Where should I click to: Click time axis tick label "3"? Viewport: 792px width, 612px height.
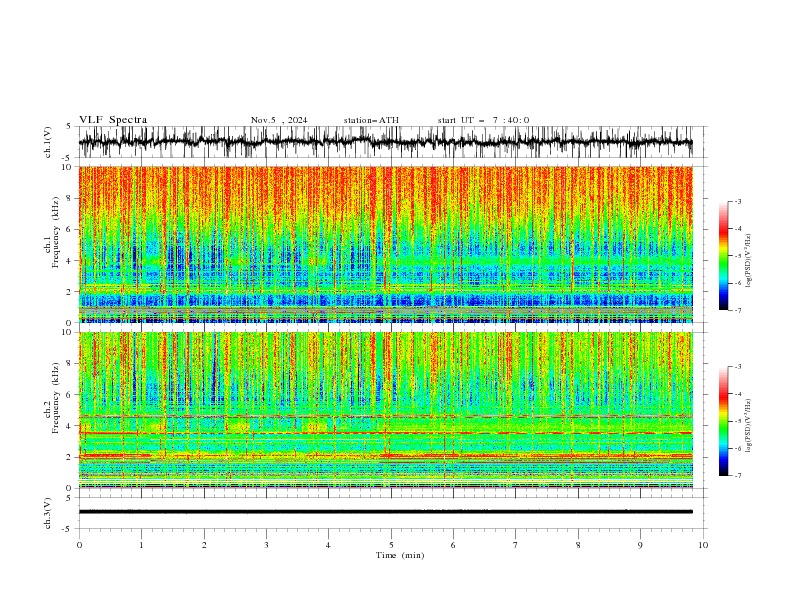266,545
